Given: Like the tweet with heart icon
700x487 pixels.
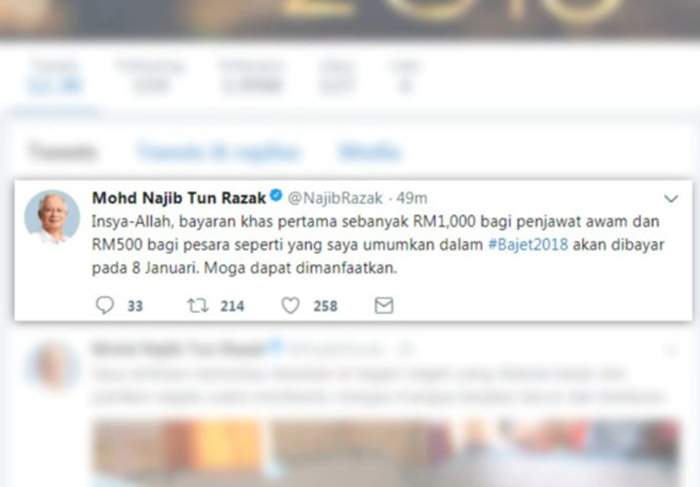Looking at the screenshot, I should tap(291, 305).
